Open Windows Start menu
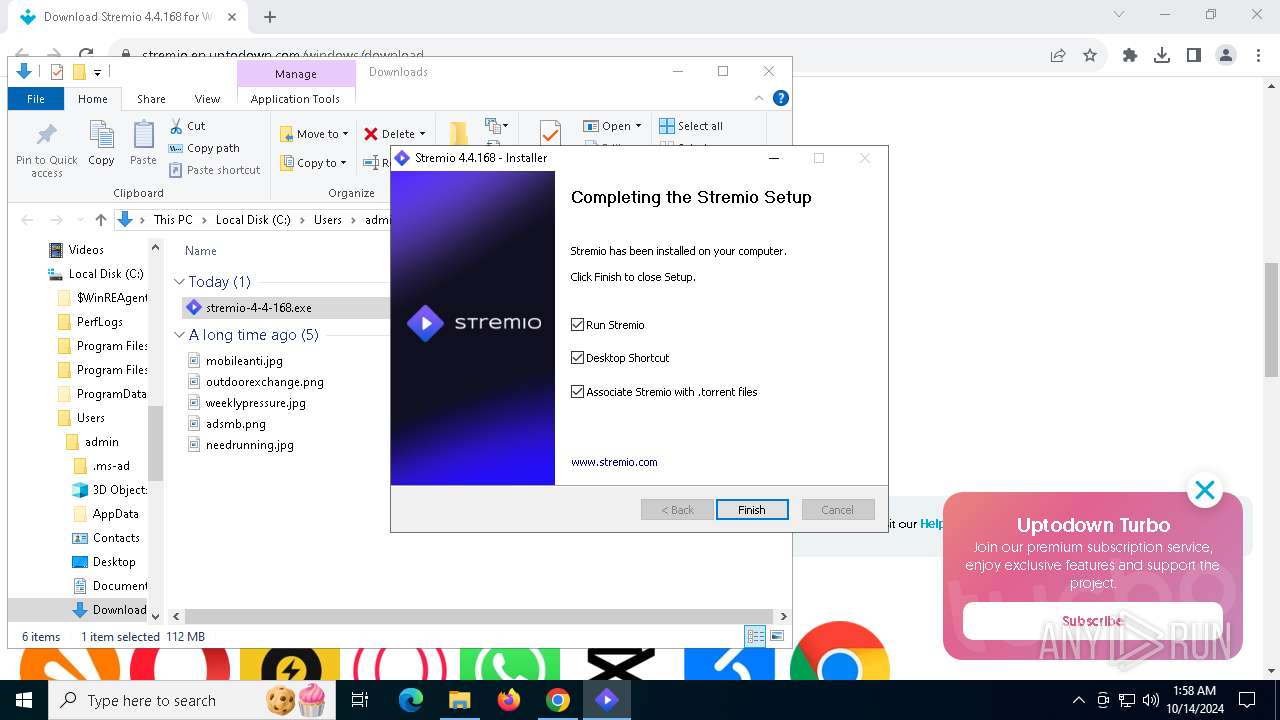Image resolution: width=1280 pixels, height=720 pixels. pyautogui.click(x=24, y=700)
